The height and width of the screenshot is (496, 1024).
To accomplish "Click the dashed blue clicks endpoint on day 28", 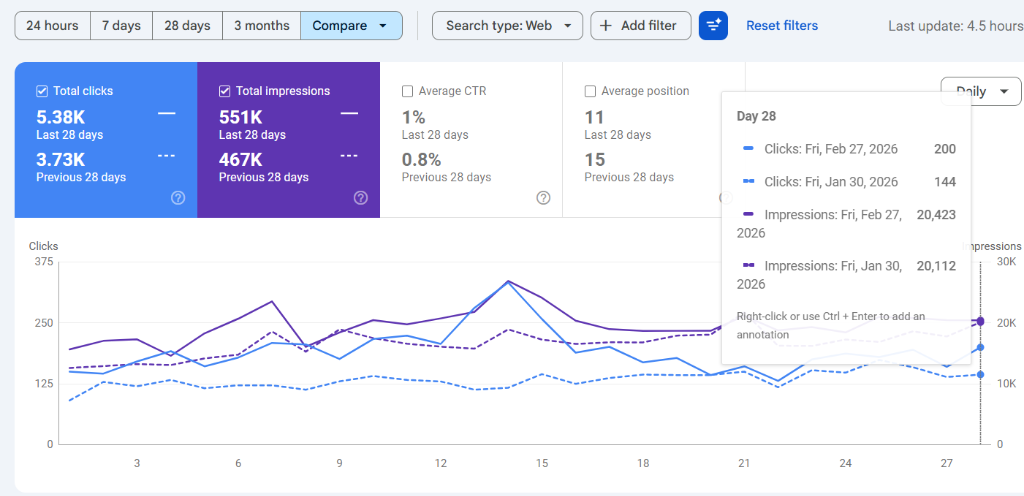I will (980, 375).
